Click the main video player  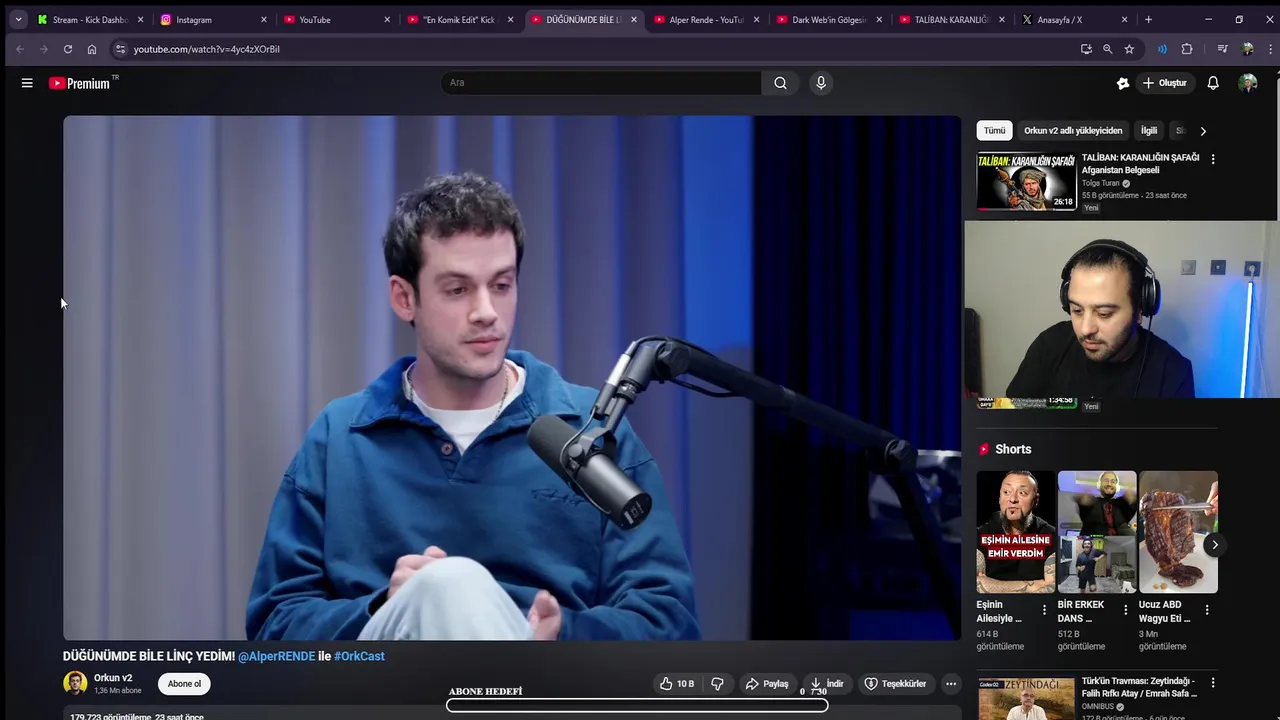(512, 378)
